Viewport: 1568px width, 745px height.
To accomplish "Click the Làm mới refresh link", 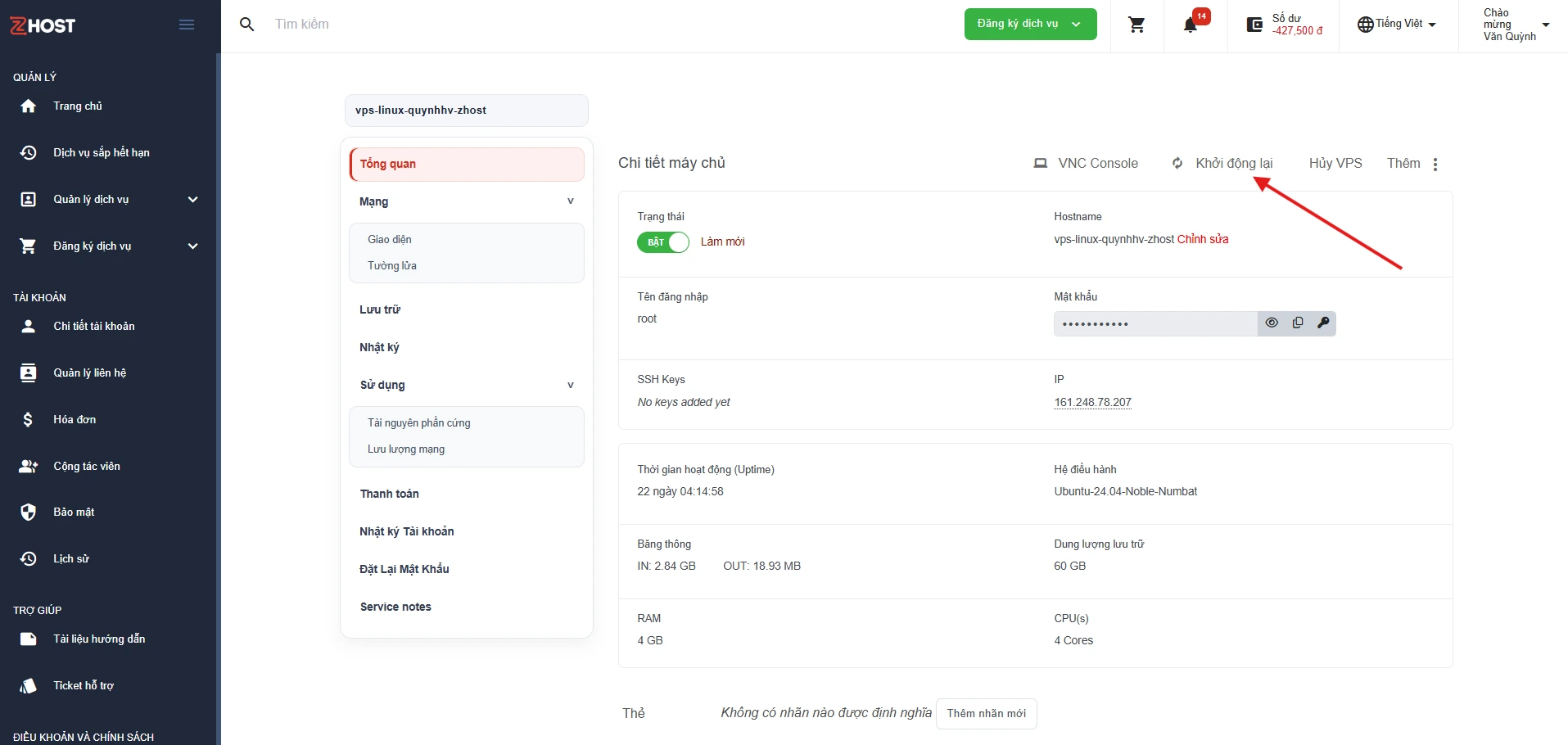I will pyautogui.click(x=723, y=242).
